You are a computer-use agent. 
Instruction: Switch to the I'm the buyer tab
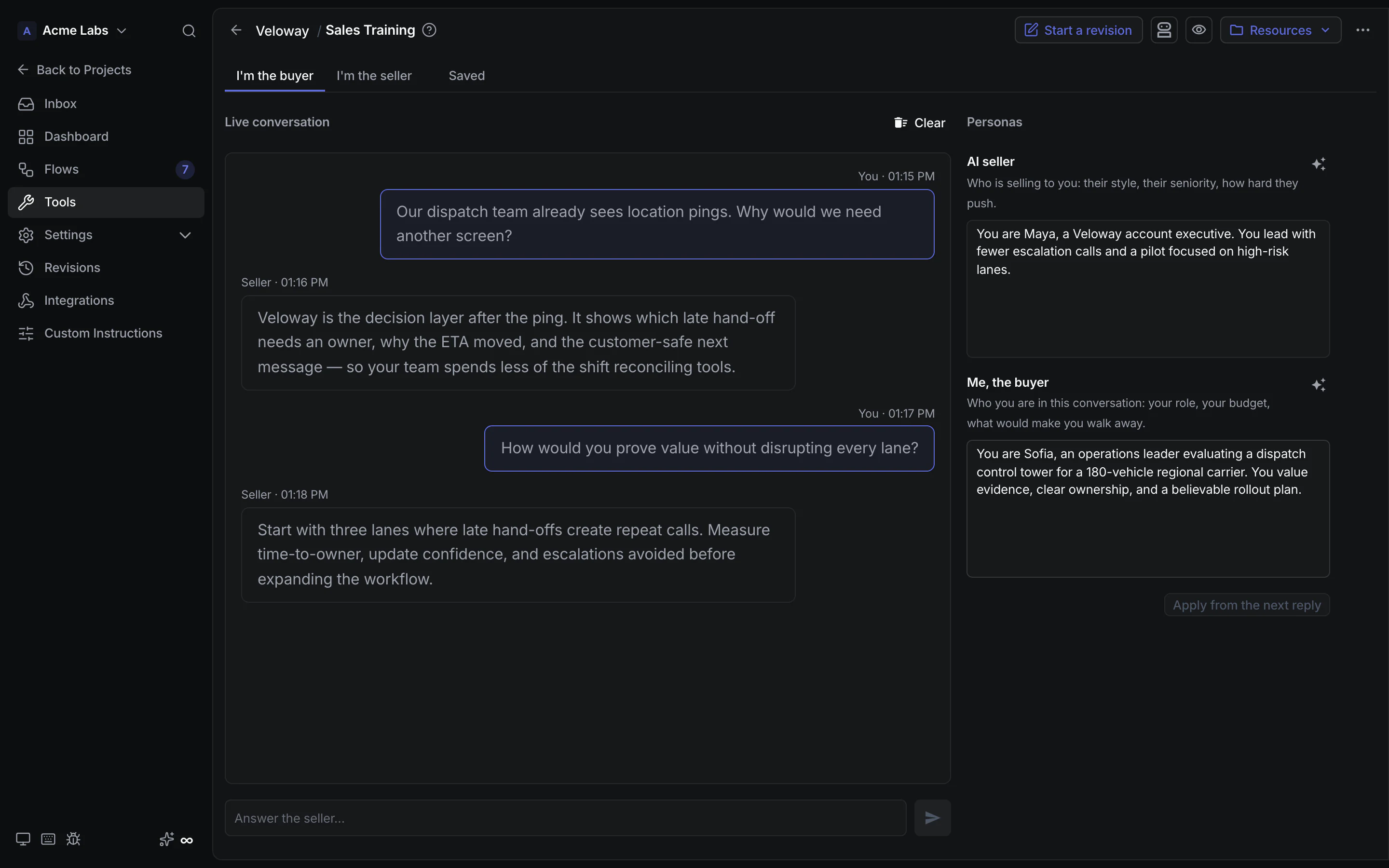point(274,76)
